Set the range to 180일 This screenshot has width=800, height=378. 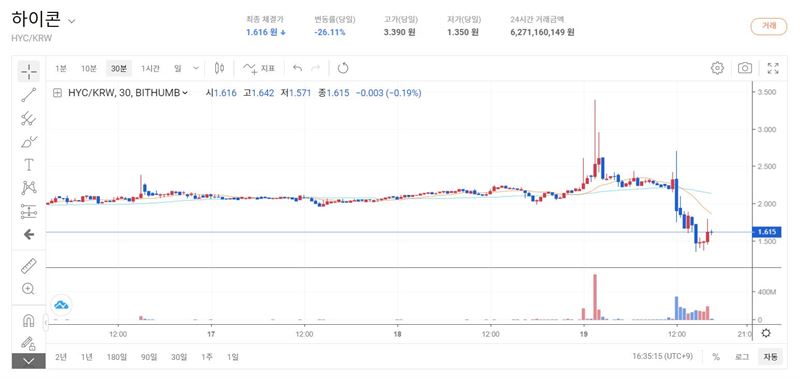click(x=117, y=357)
